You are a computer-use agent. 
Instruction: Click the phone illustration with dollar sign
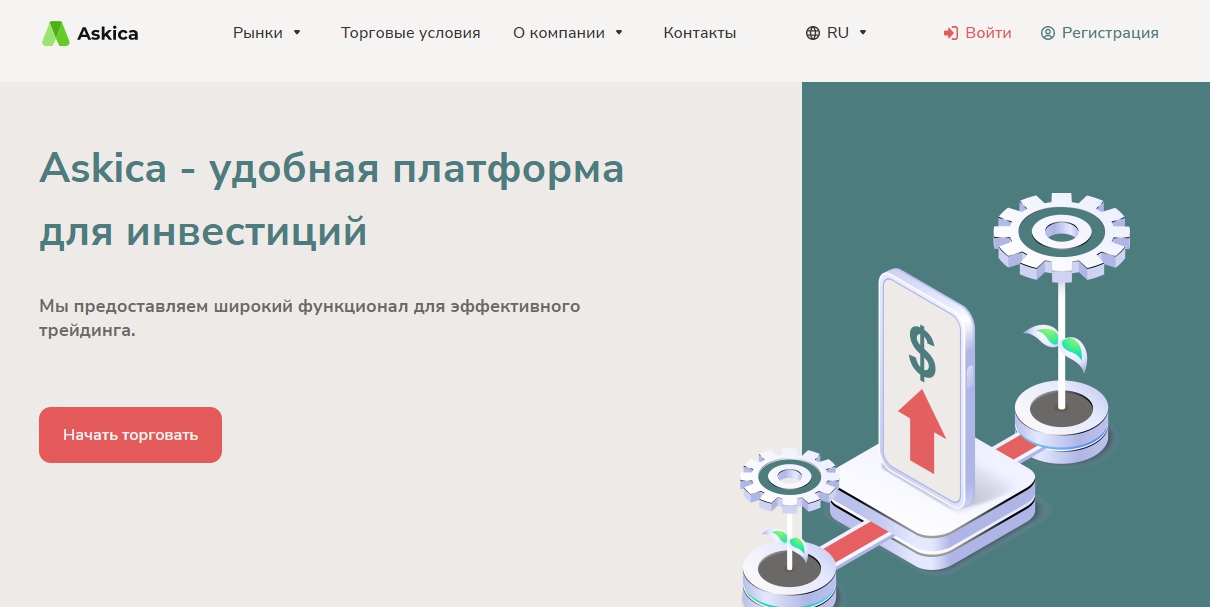pos(925,390)
